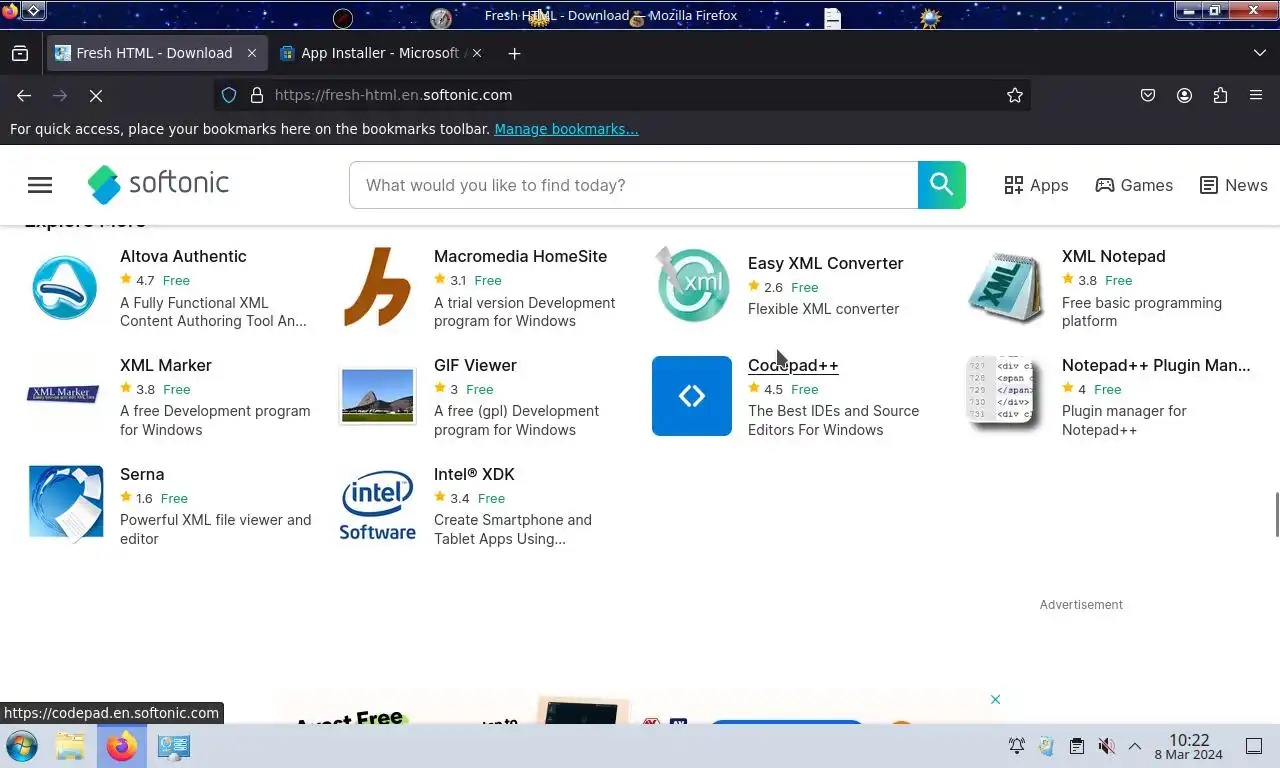
Task: Expand hidden tray icons chevron
Action: [x=1135, y=746]
